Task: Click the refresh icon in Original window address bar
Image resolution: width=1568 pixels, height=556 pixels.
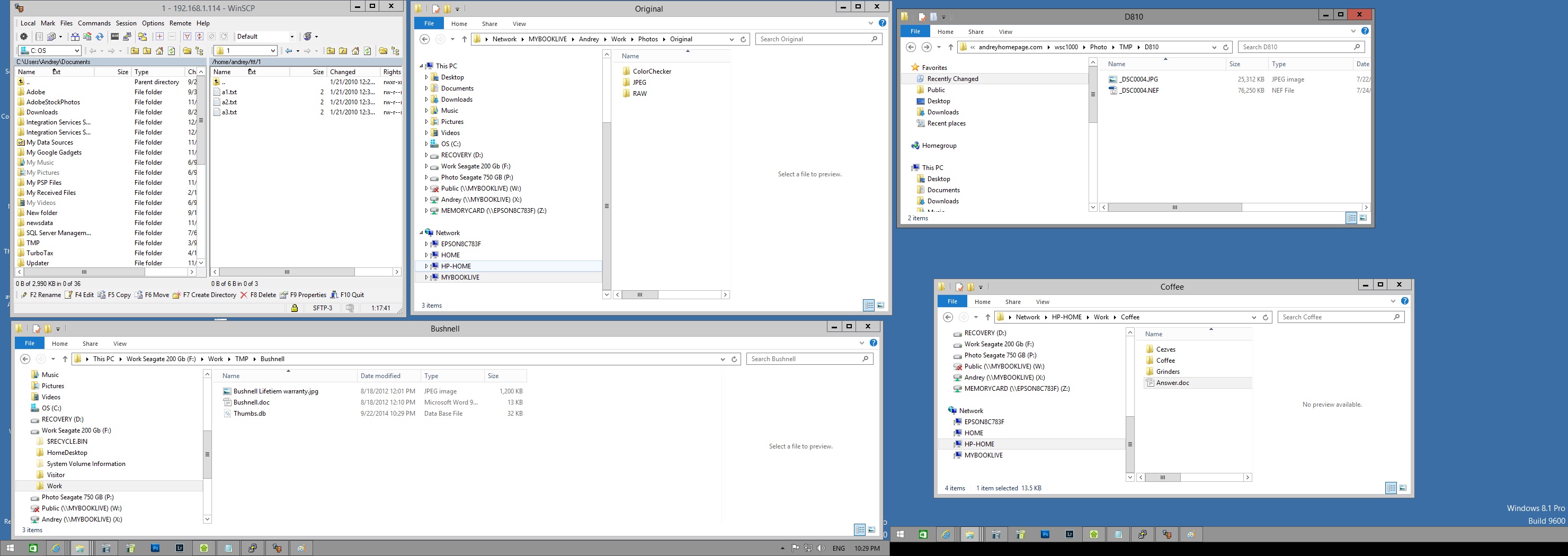Action: click(x=743, y=40)
